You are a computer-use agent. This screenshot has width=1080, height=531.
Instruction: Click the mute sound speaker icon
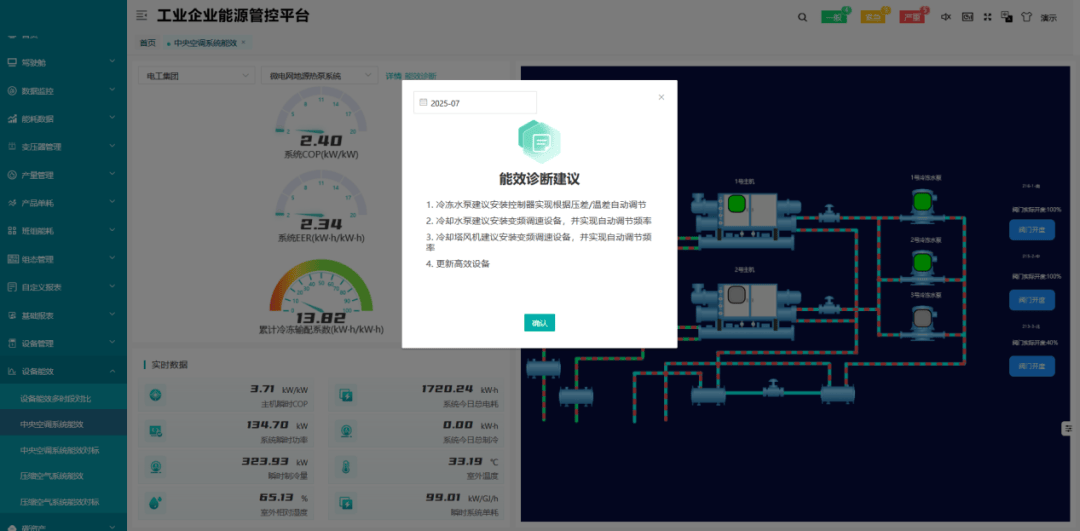click(945, 17)
